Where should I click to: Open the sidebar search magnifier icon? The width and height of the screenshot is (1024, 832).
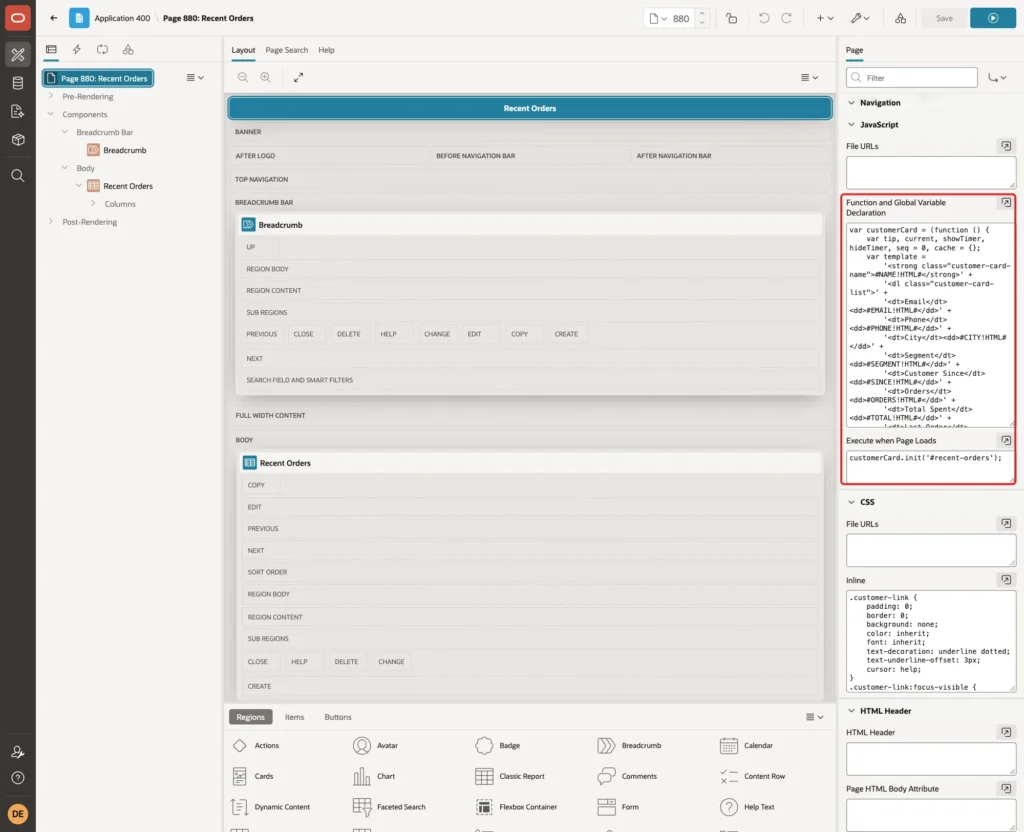point(18,176)
